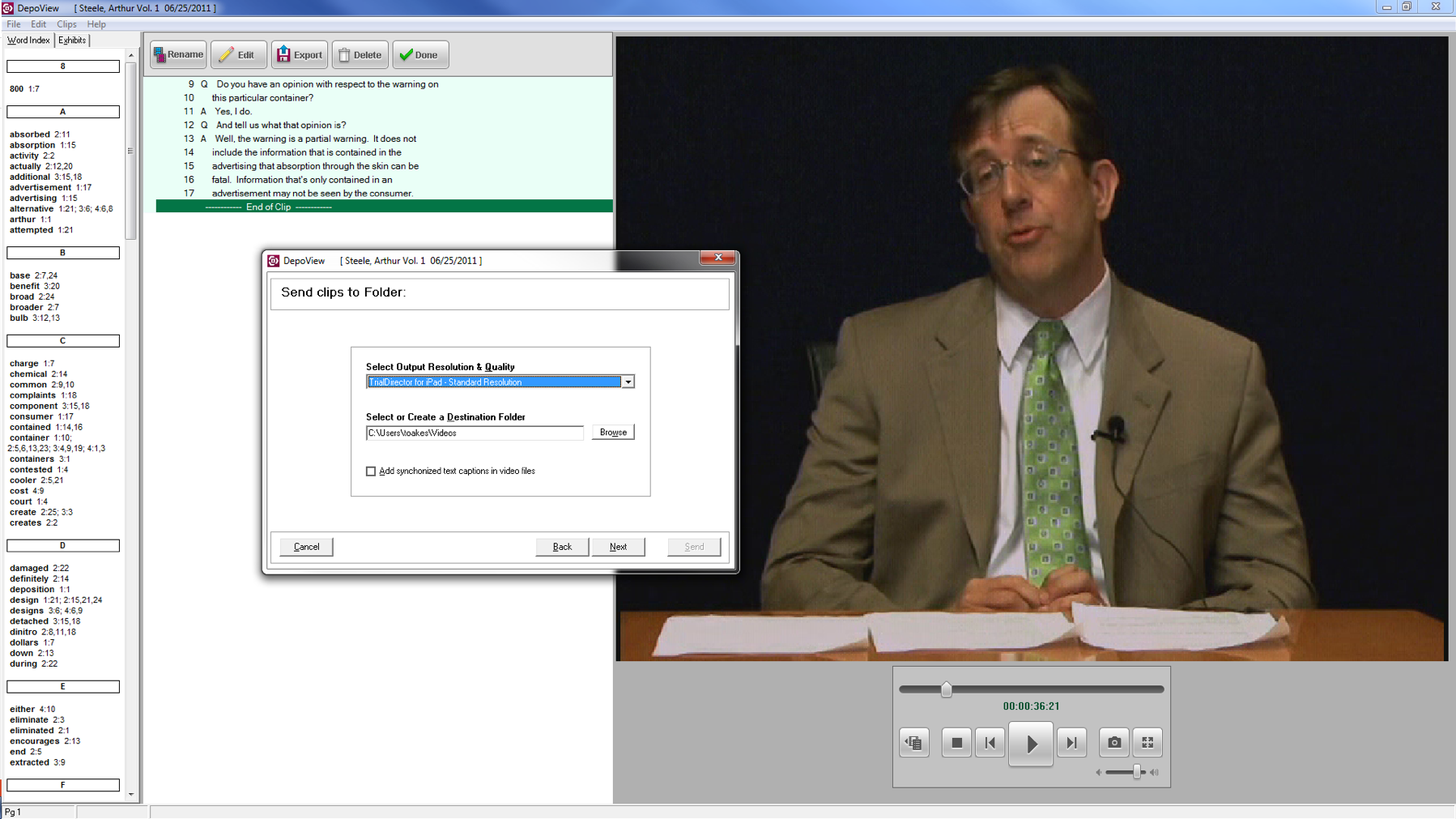
Task: Click the Rename toolbar button
Action: pos(178,55)
